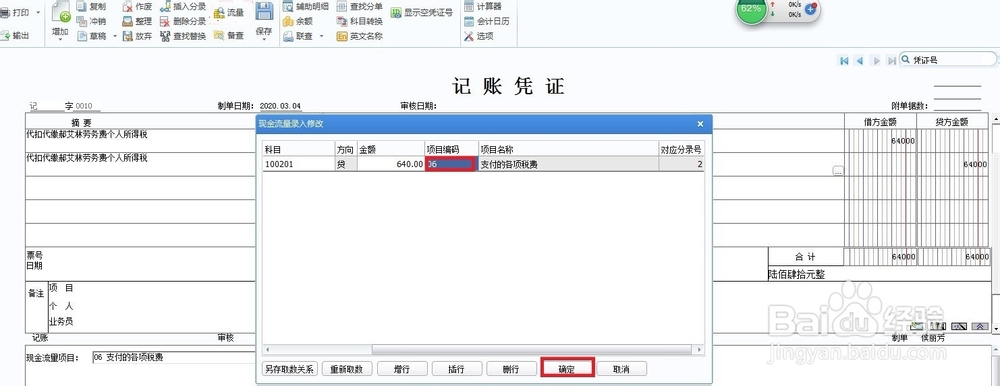Image resolution: width=1000 pixels, height=386 pixels.
Task: Open the 打印 dropdown arrow
Action: tap(38, 13)
